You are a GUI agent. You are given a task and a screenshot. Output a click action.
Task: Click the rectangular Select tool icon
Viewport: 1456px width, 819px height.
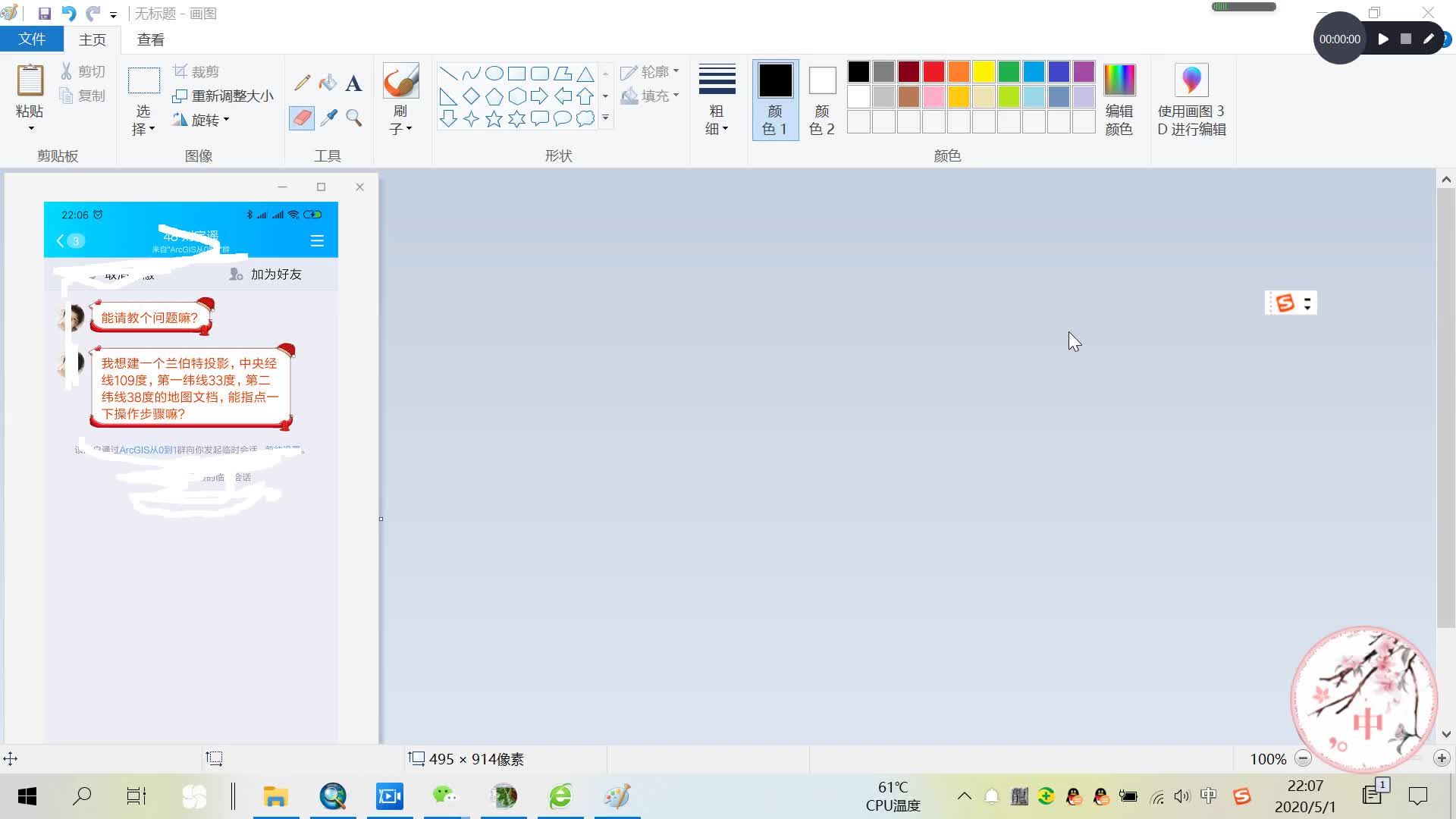[143, 80]
